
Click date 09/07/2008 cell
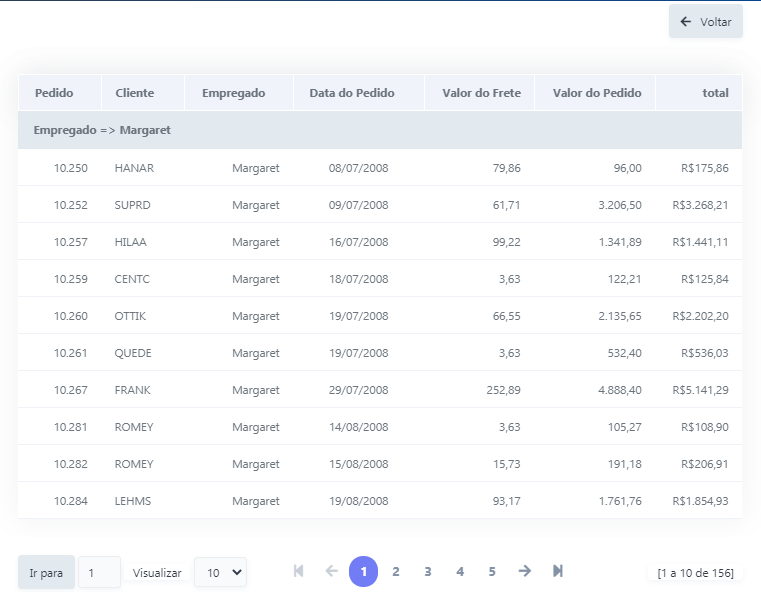tap(358, 205)
